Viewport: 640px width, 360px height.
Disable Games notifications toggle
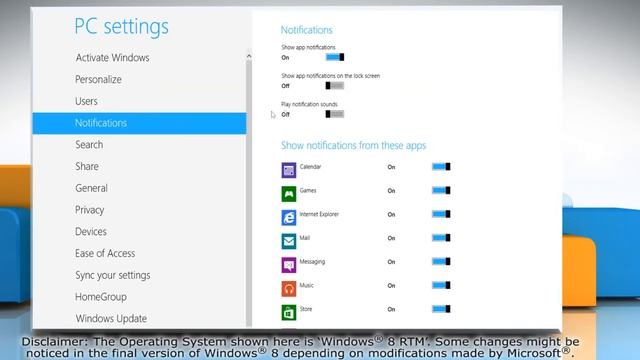point(441,190)
